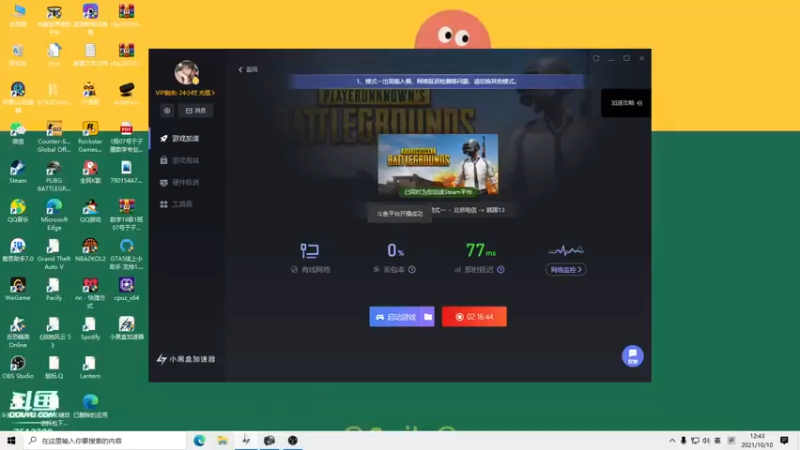Open 小黑盒加速器 desktop shortcut
800x450 pixels.
tap(126, 329)
